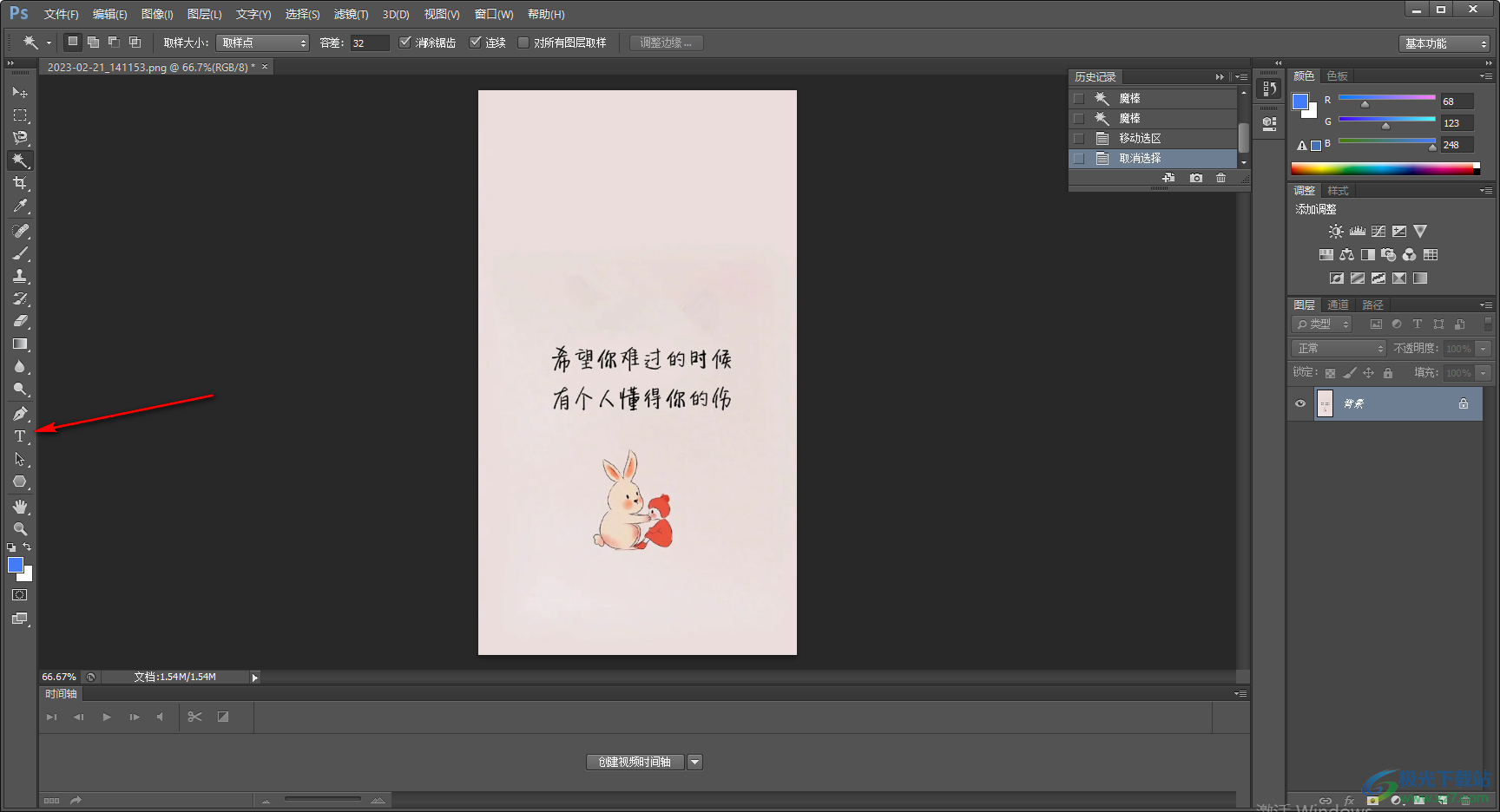Change the screen mode
The width and height of the screenshot is (1500, 812).
tap(20, 619)
